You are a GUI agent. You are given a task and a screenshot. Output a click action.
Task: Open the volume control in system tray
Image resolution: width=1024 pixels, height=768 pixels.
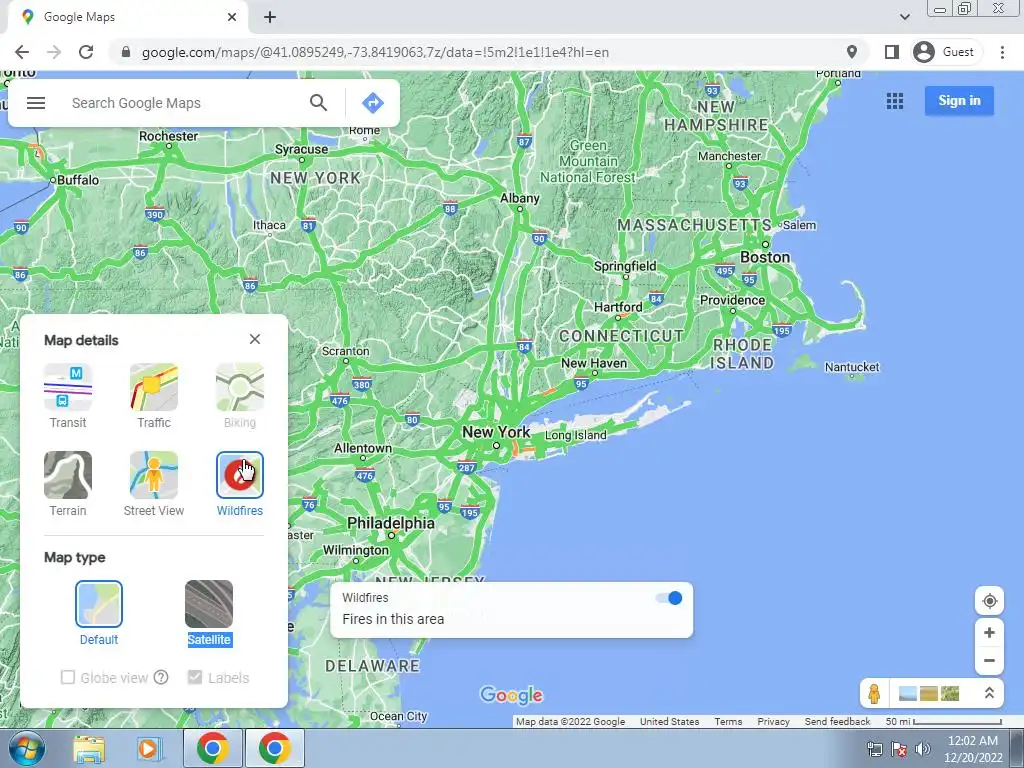point(922,749)
